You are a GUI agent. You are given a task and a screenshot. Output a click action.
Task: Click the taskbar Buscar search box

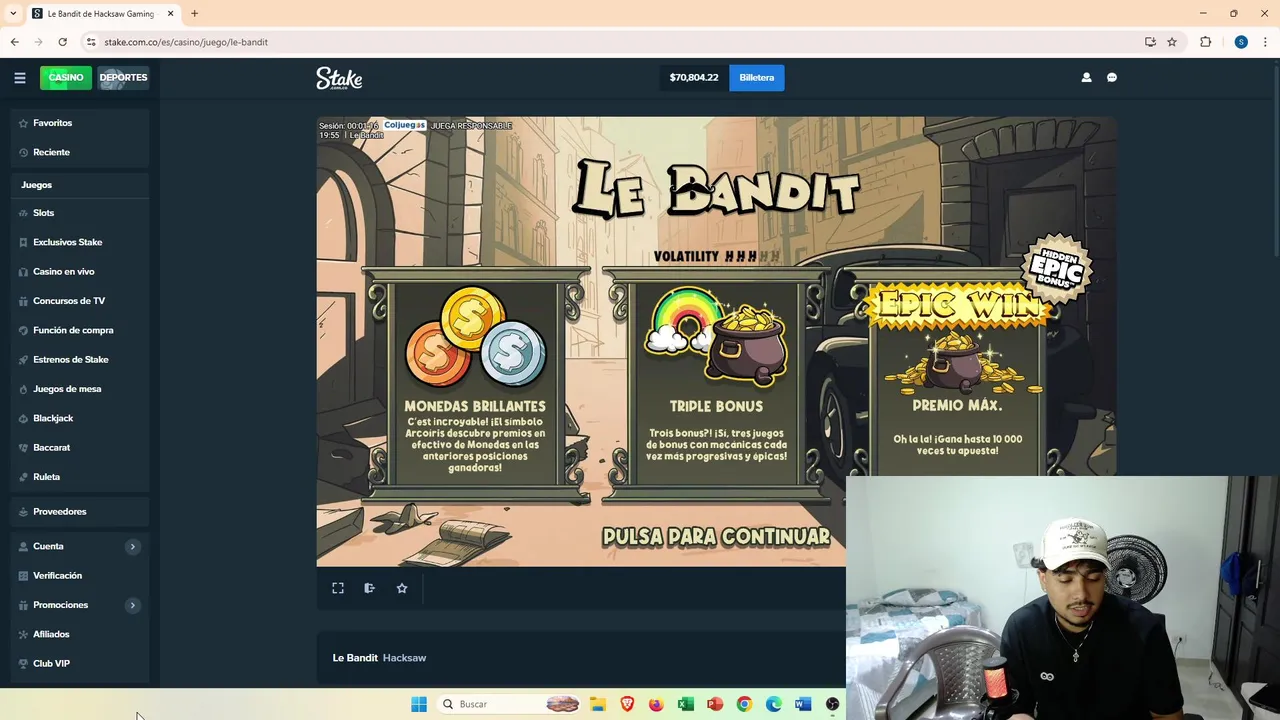pos(510,704)
